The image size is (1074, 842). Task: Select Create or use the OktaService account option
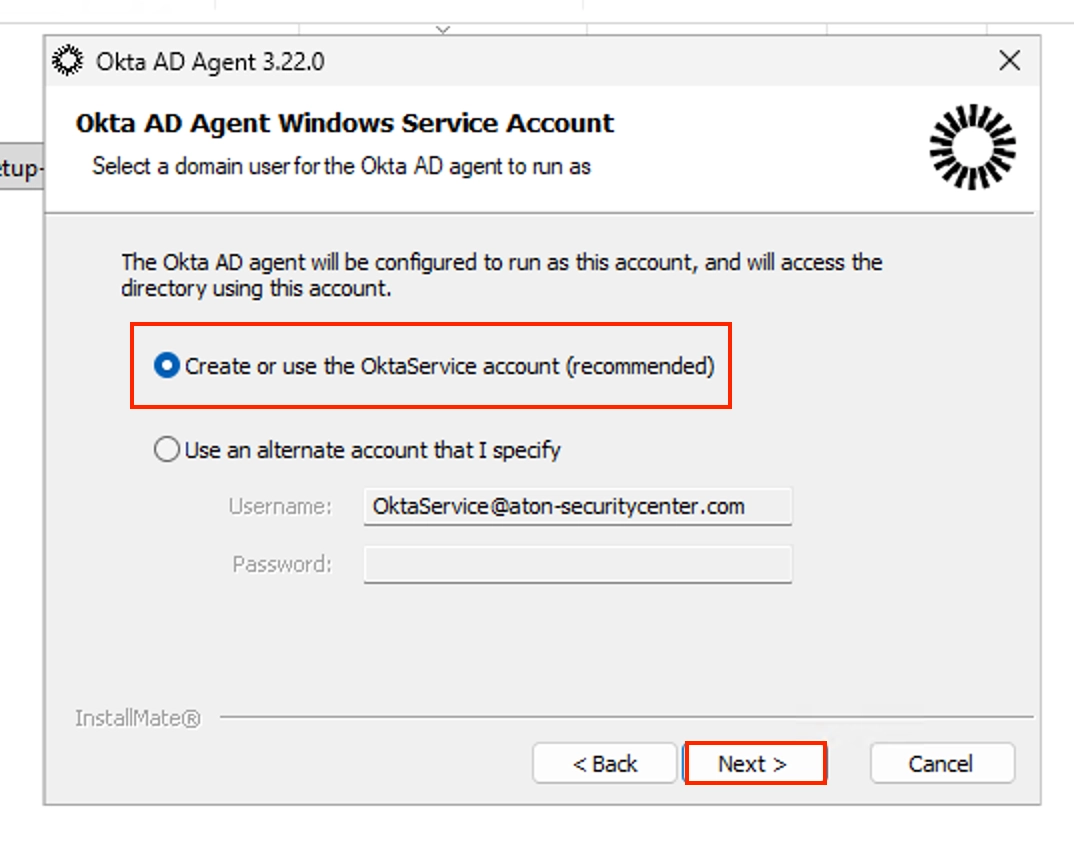[x=434, y=366]
